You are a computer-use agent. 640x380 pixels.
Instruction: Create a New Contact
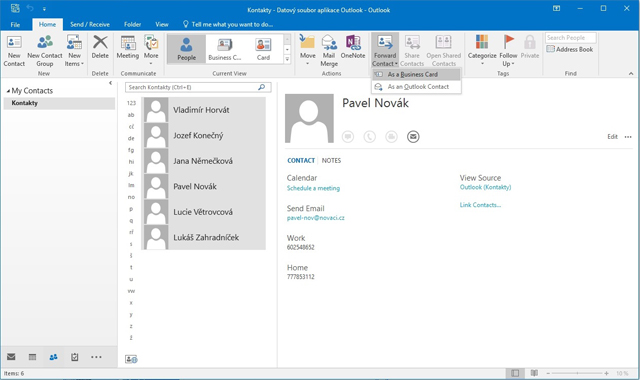point(14,51)
